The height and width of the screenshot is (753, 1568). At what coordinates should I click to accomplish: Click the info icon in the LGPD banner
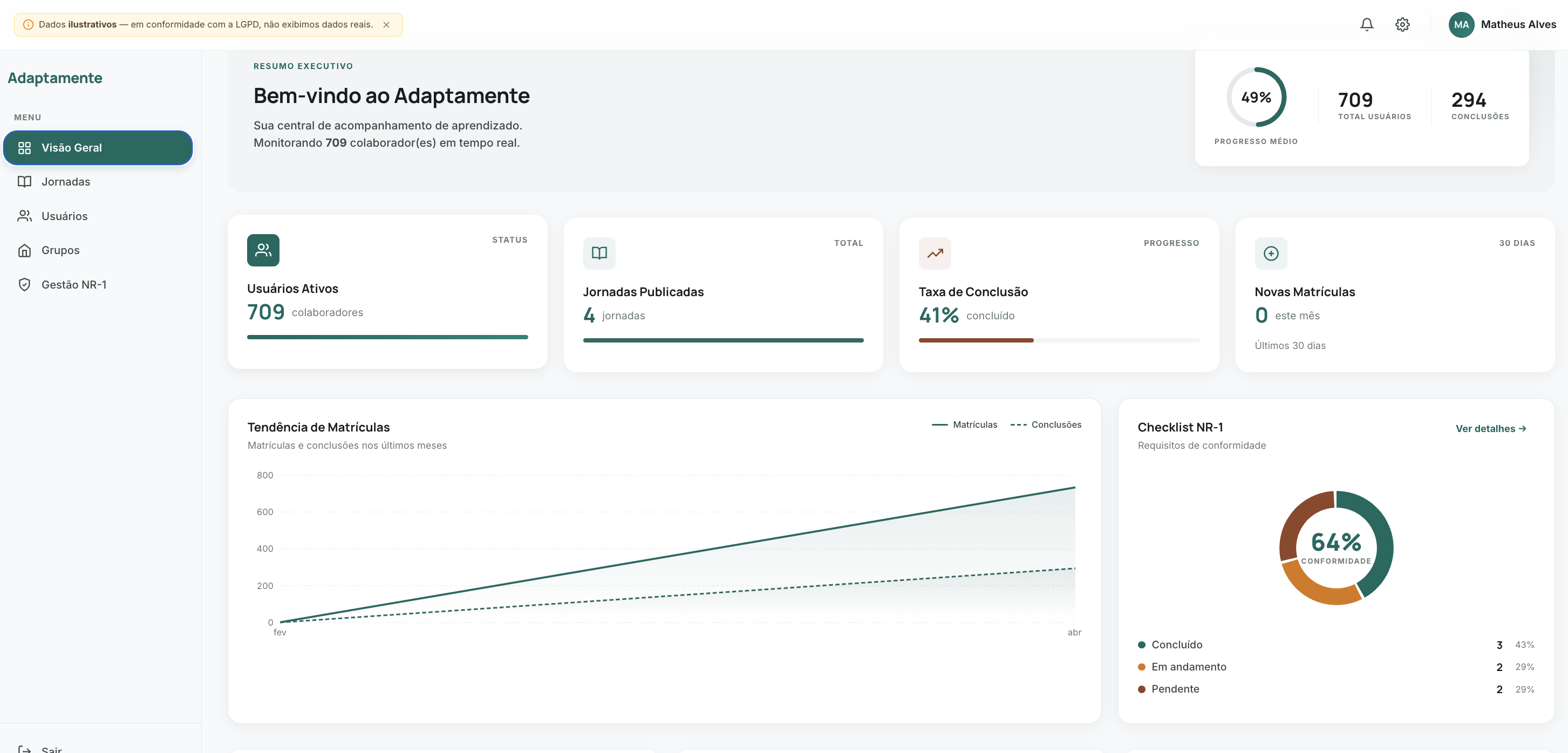28,25
